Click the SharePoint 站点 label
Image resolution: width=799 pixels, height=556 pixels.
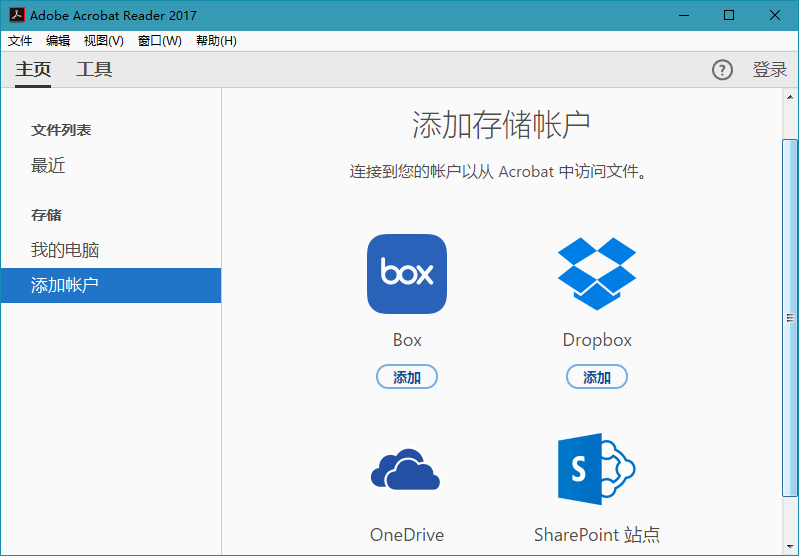tap(597, 535)
